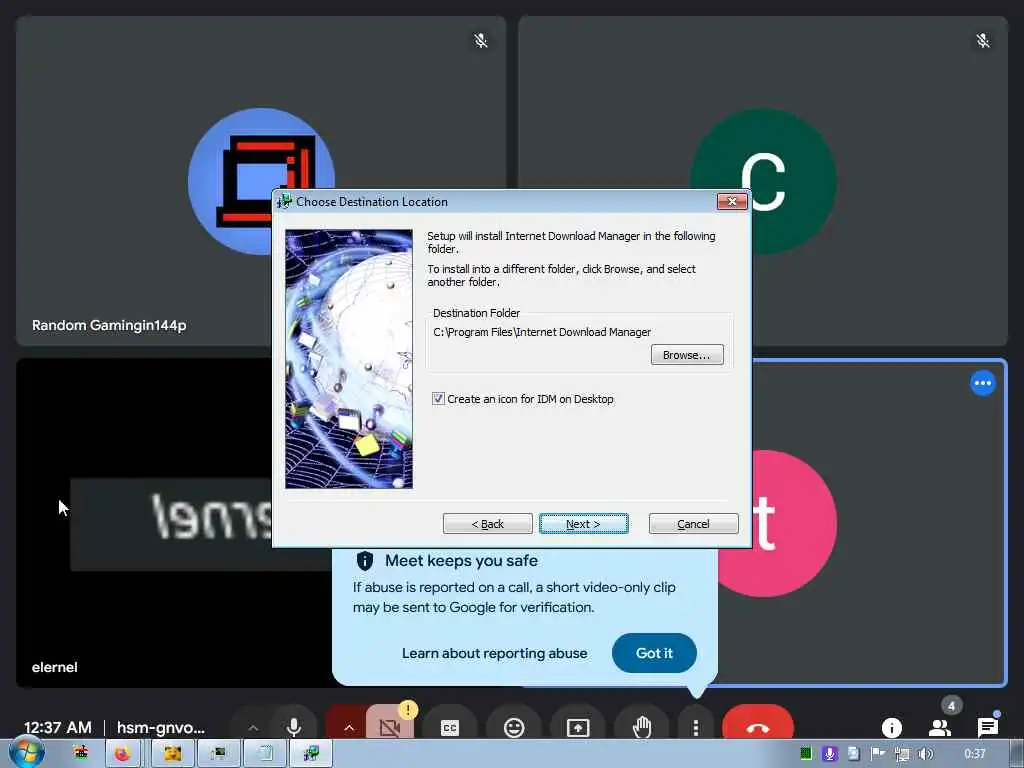Turn on the camera in Meet
The width and height of the screenshot is (1024, 768).
point(391,726)
